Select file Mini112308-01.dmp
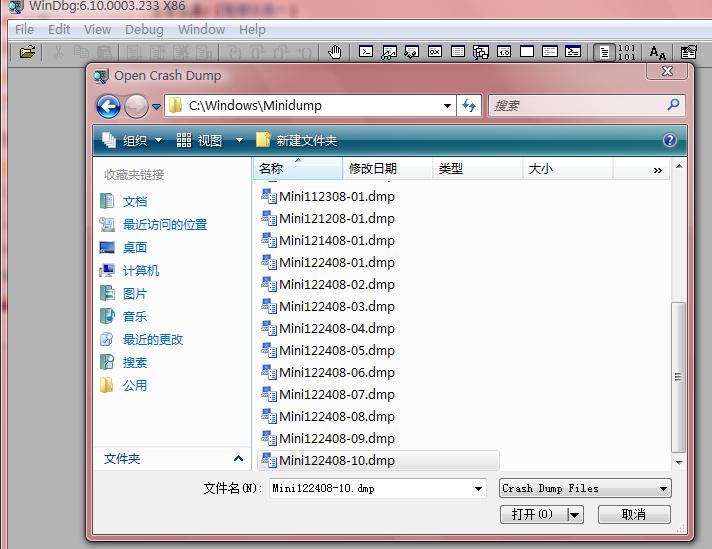 pyautogui.click(x=328, y=197)
